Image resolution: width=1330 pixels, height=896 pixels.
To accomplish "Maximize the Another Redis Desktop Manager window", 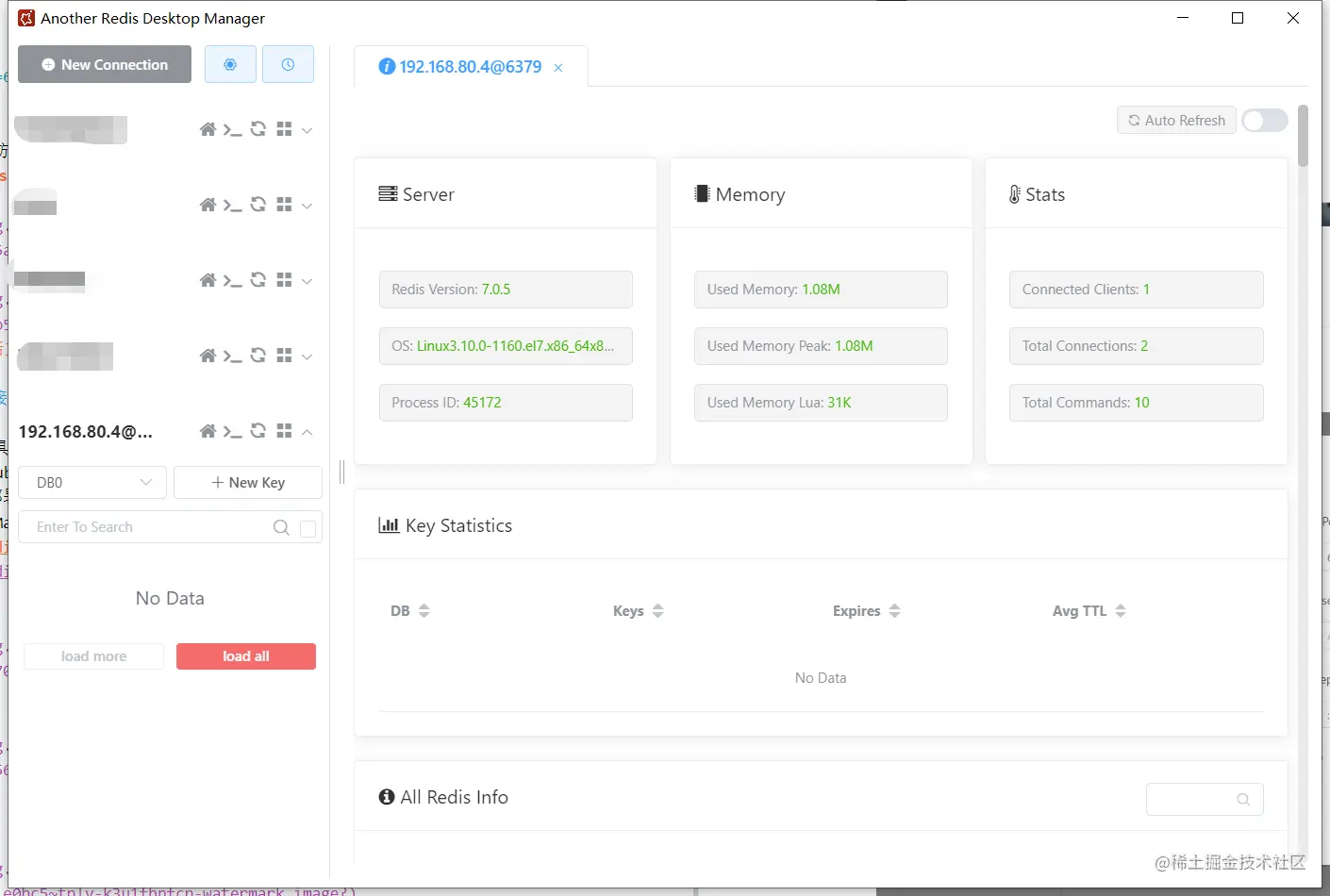I will point(1238,18).
